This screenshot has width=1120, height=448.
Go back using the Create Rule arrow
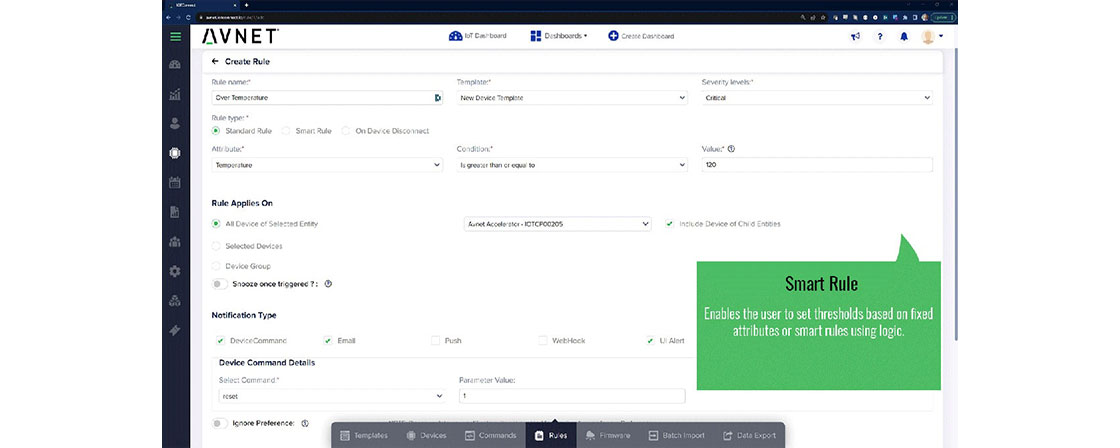[x=215, y=61]
